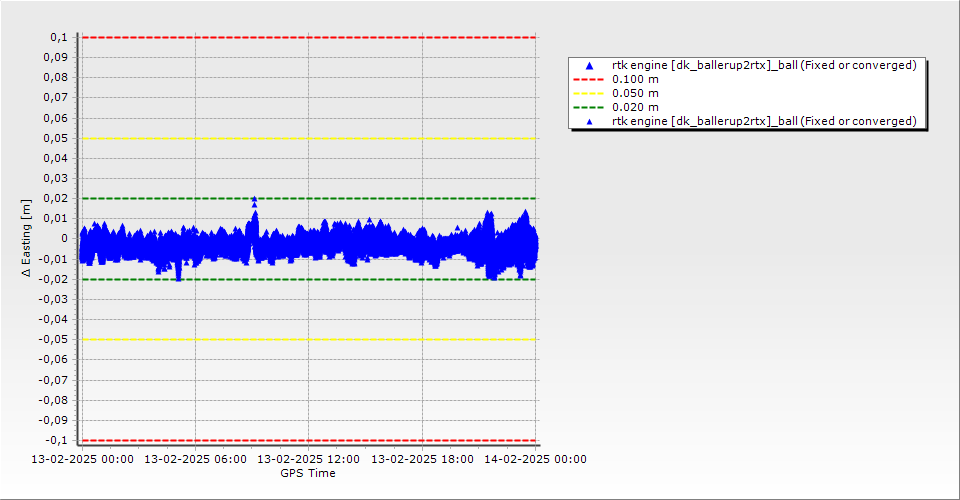
Task: Click the '0,01' y-axis tick label
Action: coord(56,218)
